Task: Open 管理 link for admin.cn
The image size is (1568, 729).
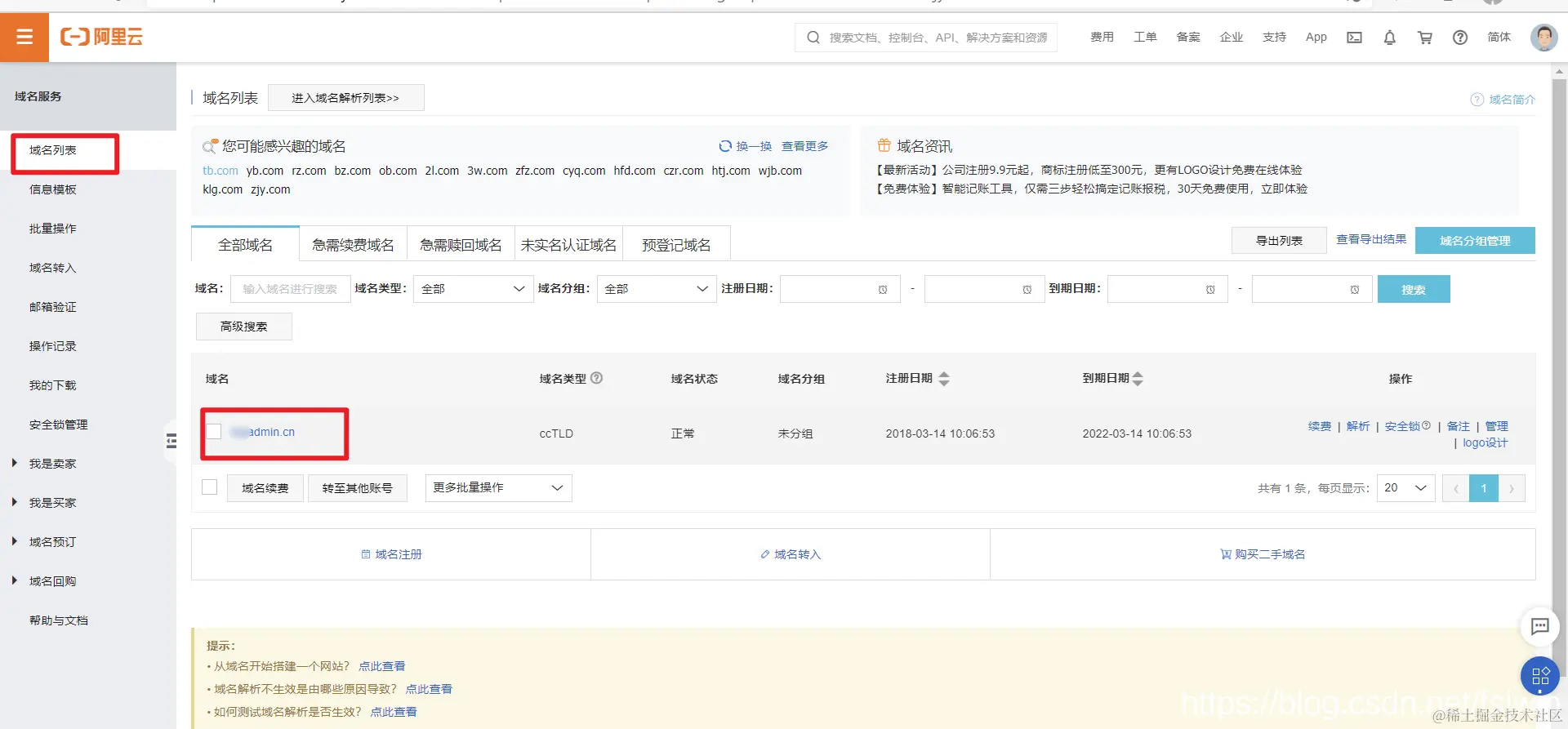Action: pyautogui.click(x=1497, y=426)
